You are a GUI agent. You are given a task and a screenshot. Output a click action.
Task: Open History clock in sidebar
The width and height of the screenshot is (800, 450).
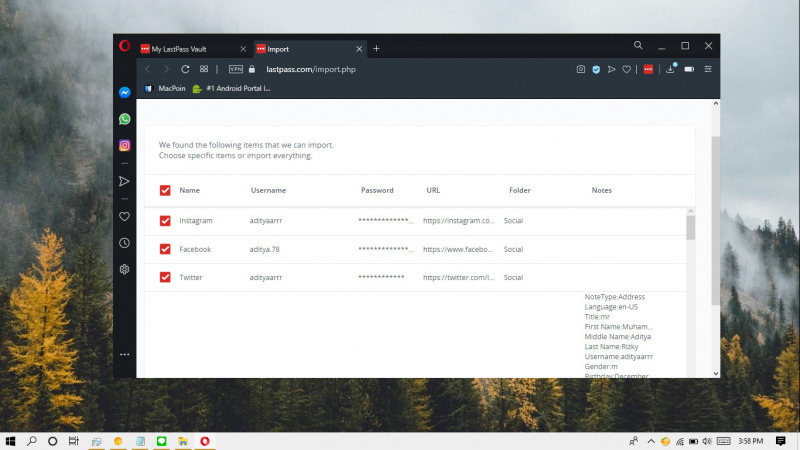click(124, 243)
